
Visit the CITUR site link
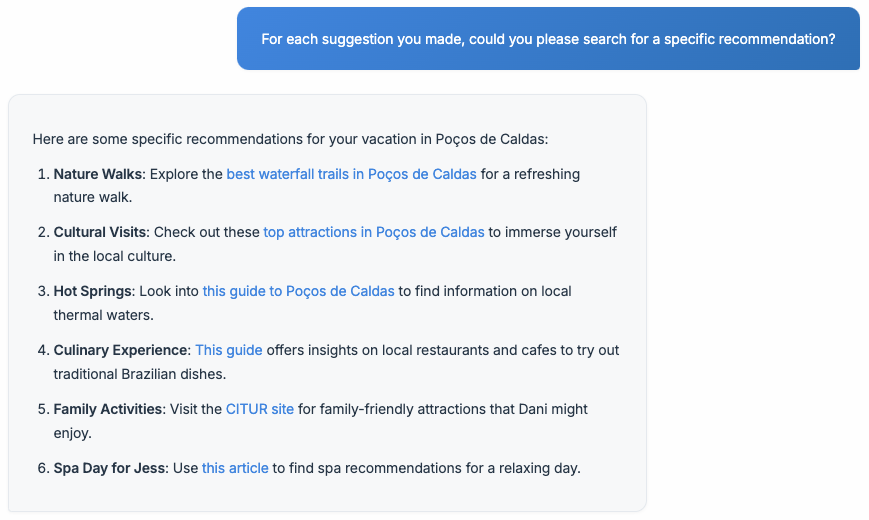point(259,409)
